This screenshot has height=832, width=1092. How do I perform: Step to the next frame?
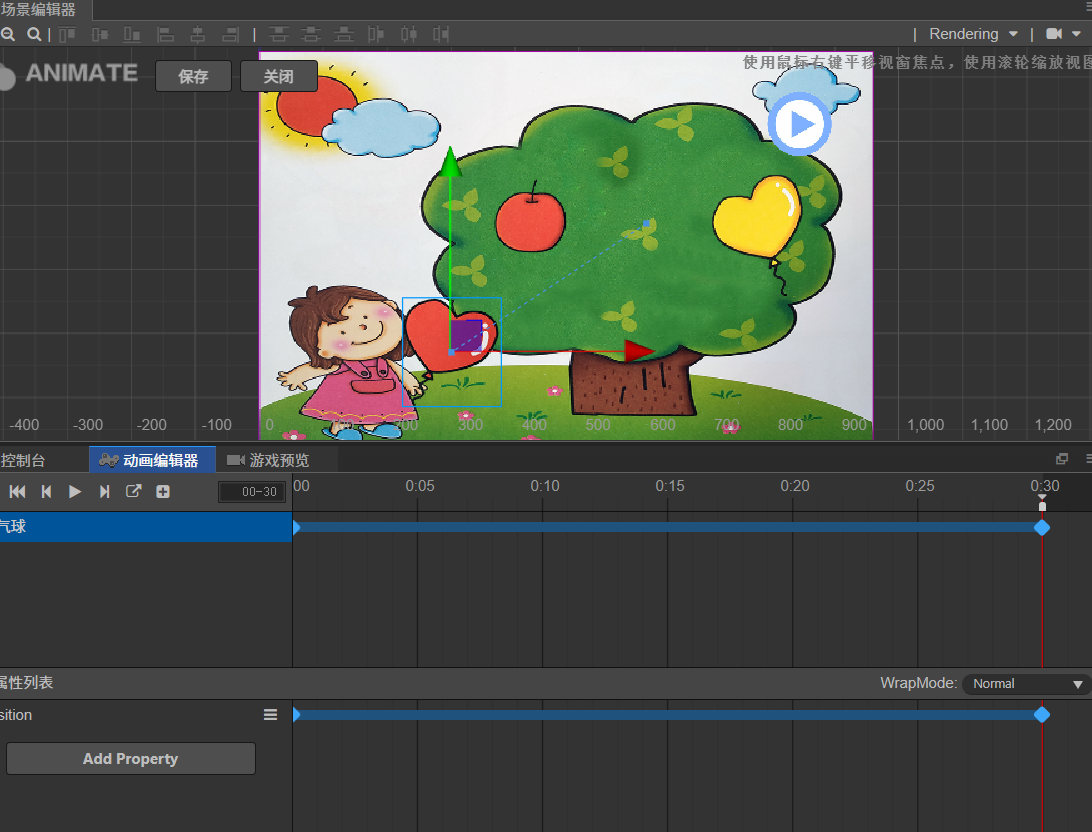104,492
